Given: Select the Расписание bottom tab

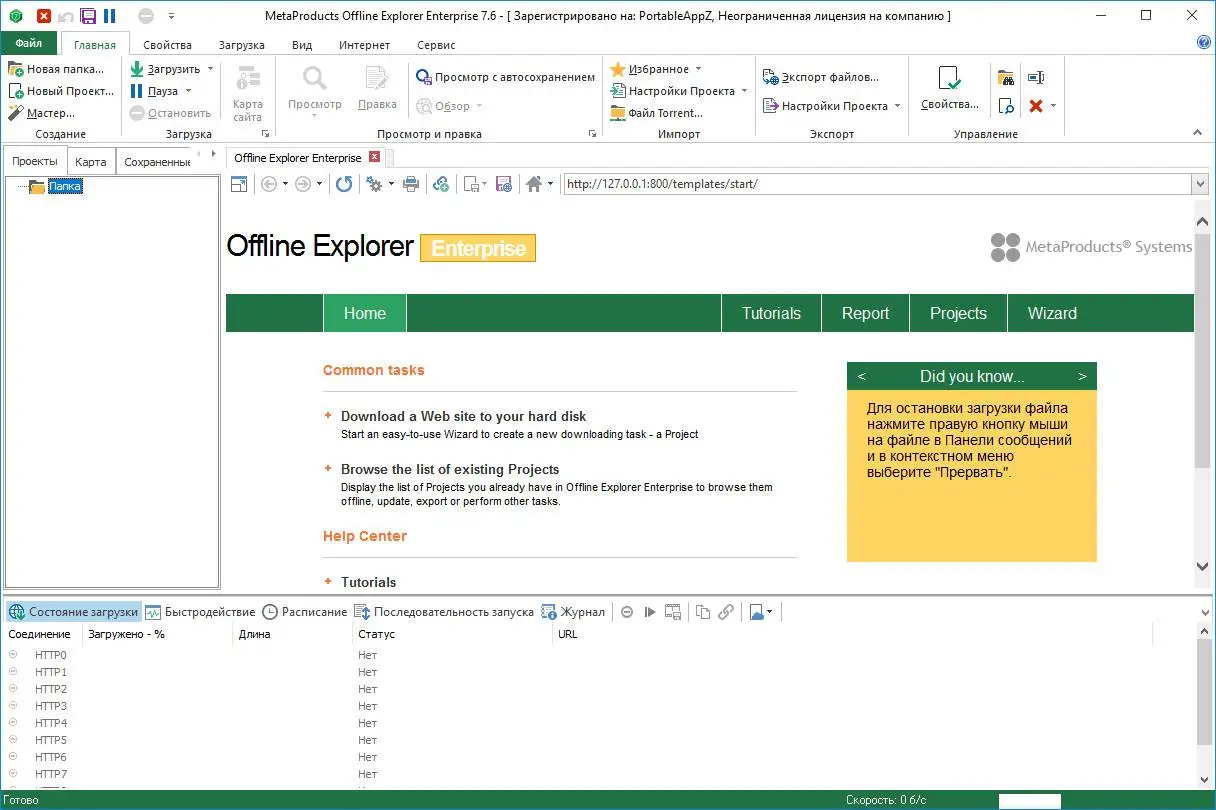Looking at the screenshot, I should [x=305, y=612].
